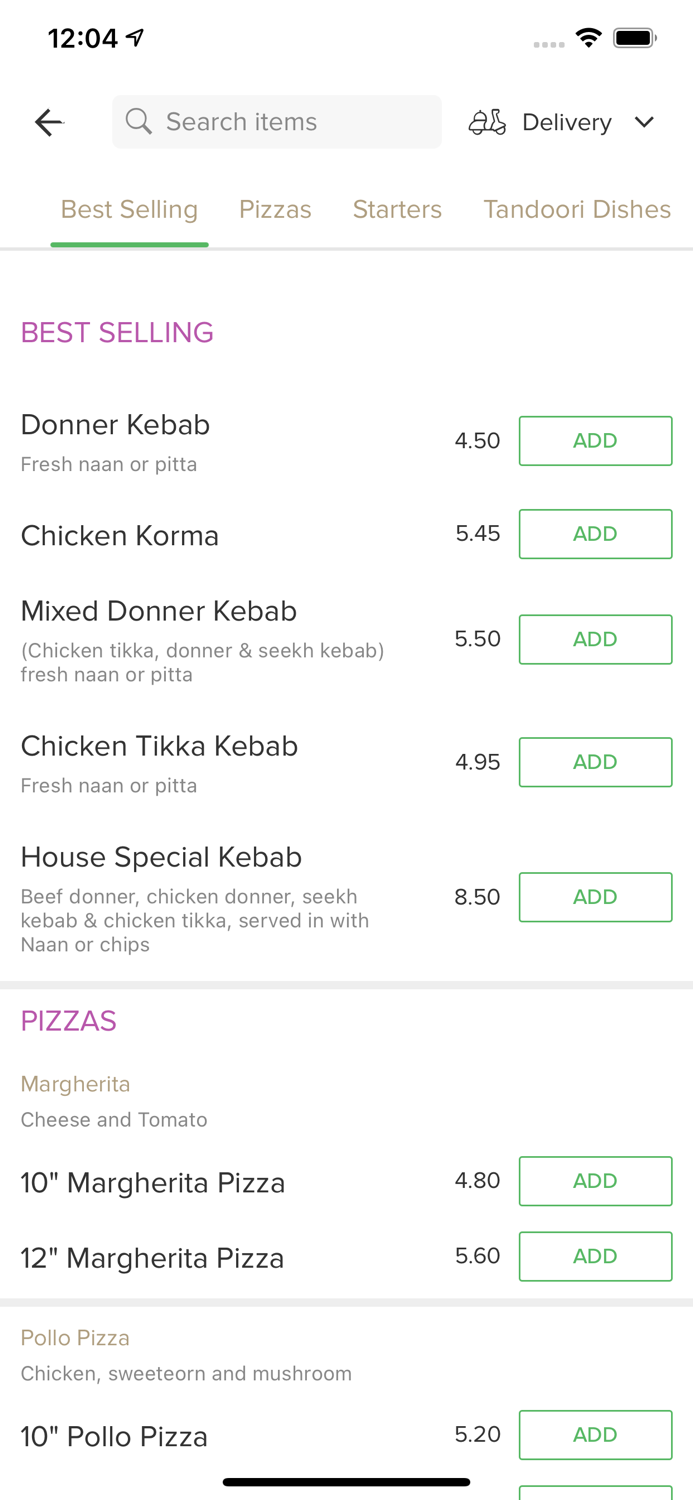
Task: Switch to the Pizzas tab
Action: pyautogui.click(x=275, y=209)
